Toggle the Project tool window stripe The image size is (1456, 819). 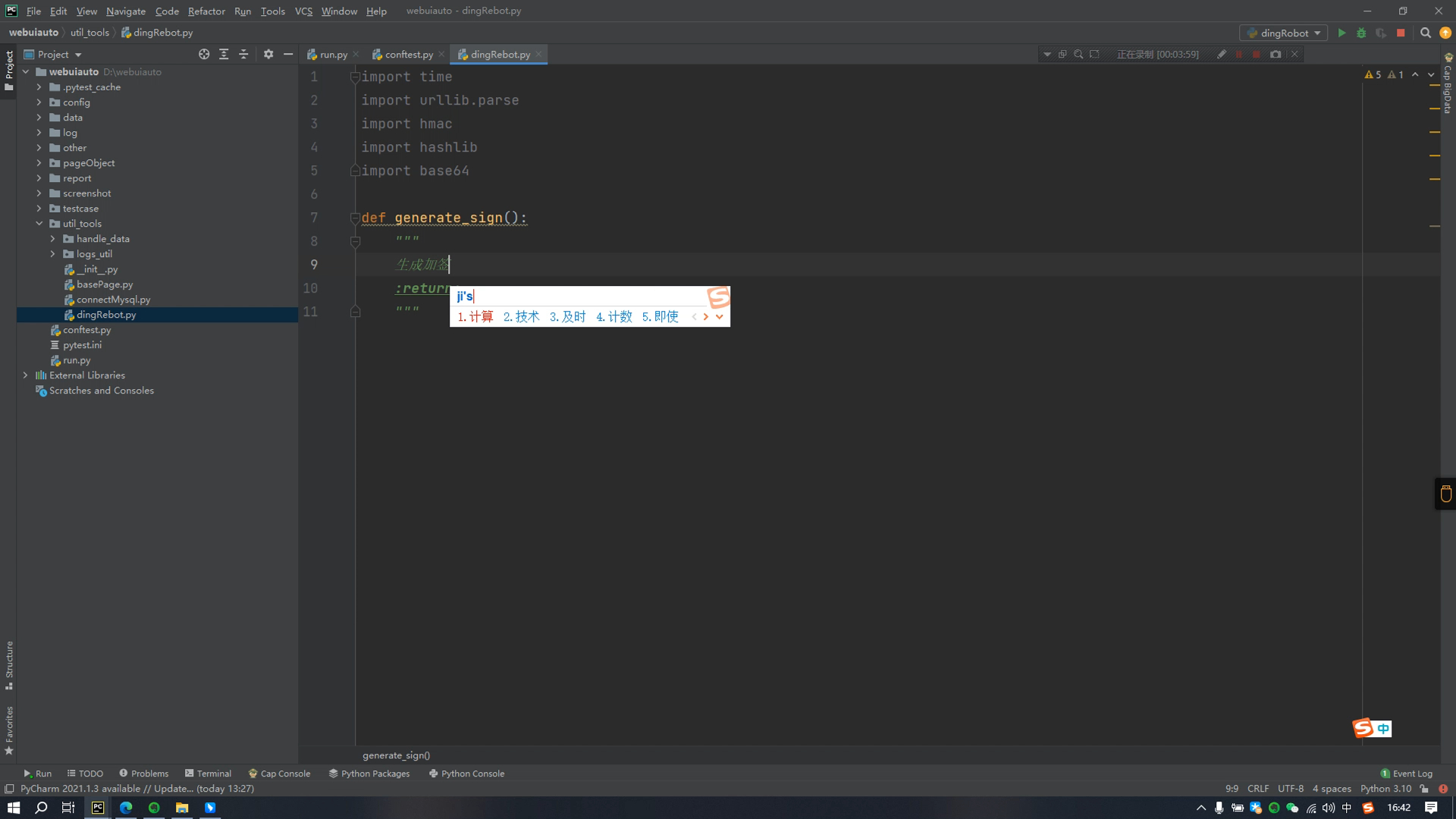[8, 71]
